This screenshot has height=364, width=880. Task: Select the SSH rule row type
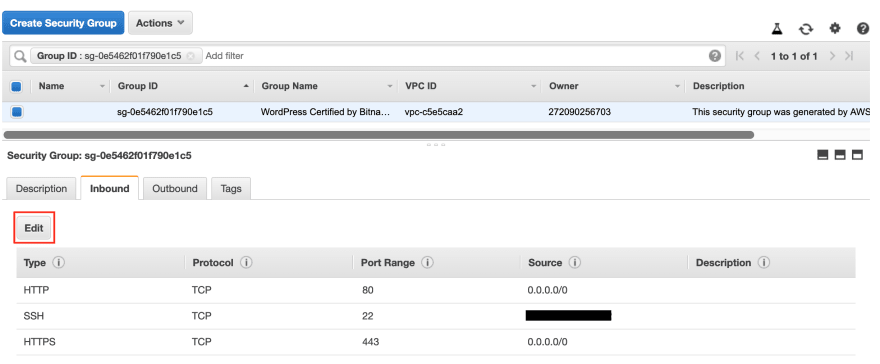coord(34,316)
